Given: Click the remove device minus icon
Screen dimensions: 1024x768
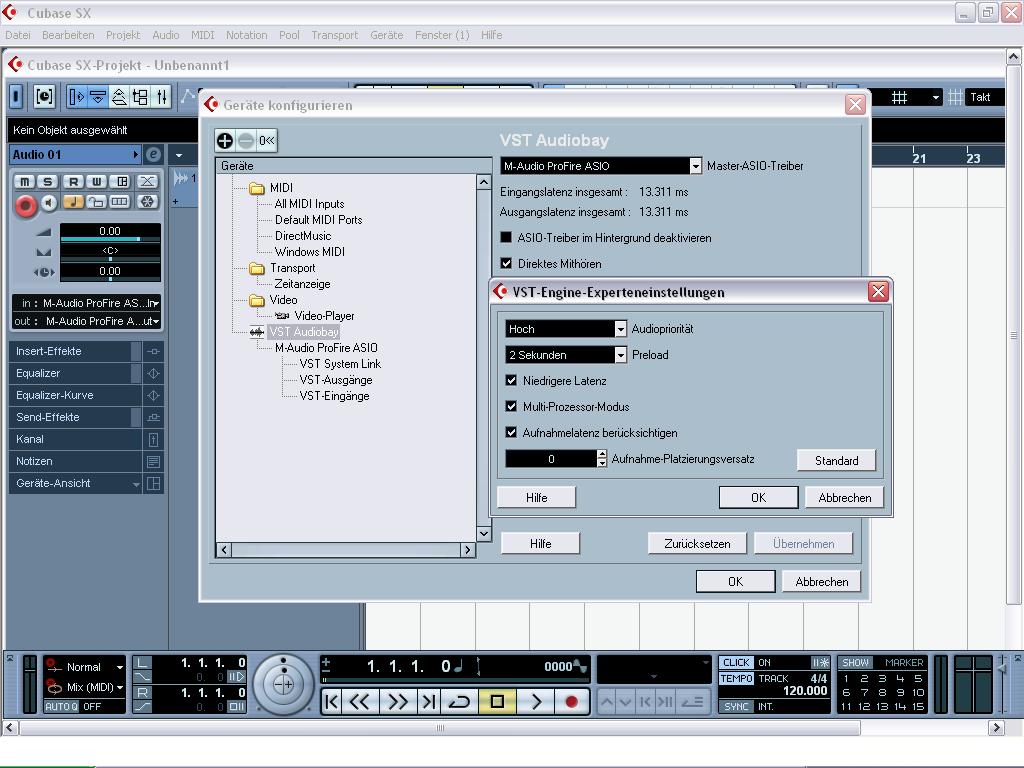Looking at the screenshot, I should tap(246, 140).
